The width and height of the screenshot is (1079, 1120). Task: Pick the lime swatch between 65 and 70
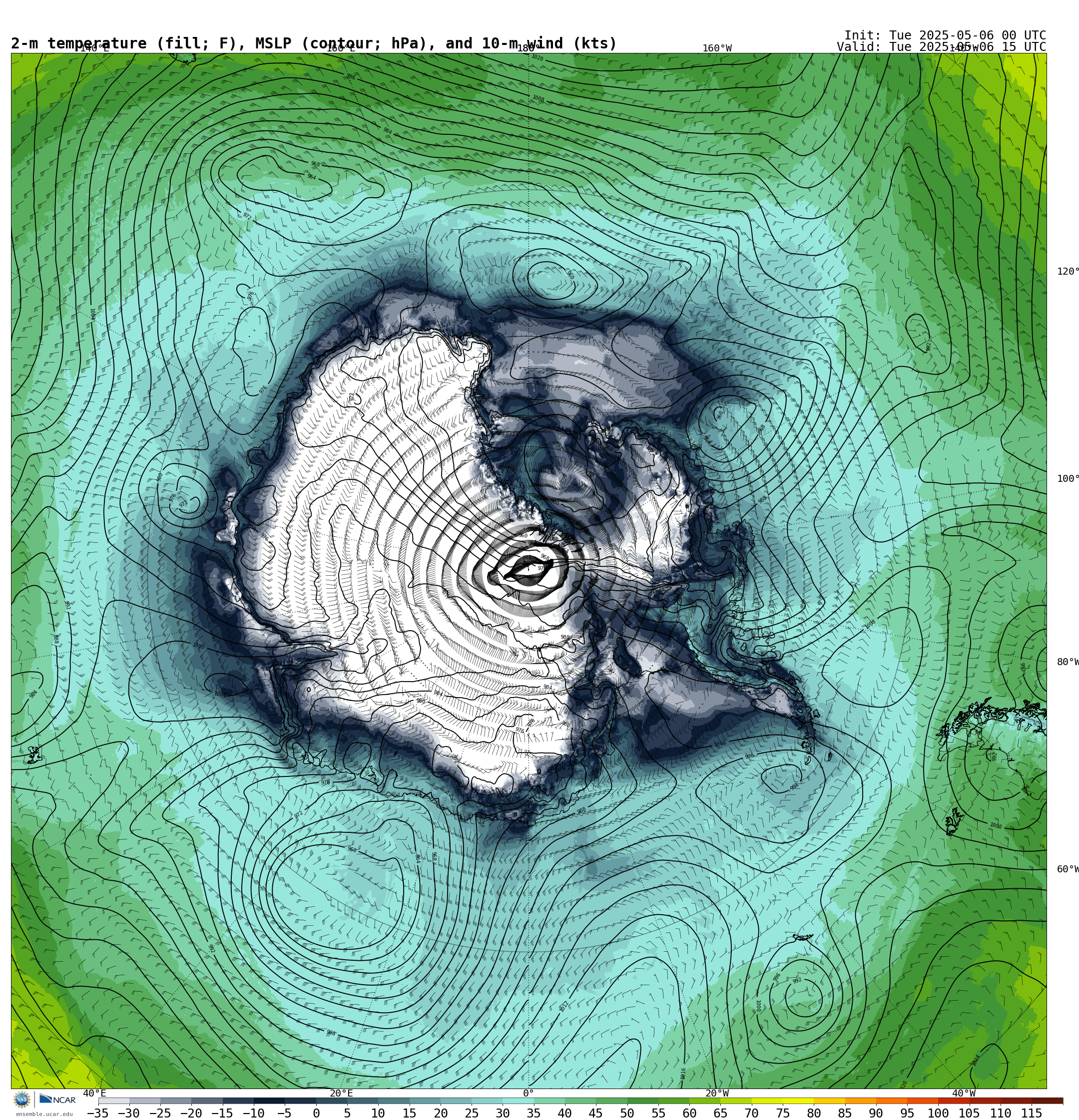(736, 1101)
